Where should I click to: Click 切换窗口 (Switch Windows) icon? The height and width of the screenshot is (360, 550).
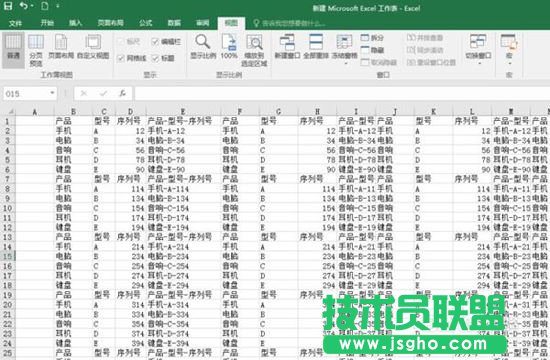[x=478, y=43]
